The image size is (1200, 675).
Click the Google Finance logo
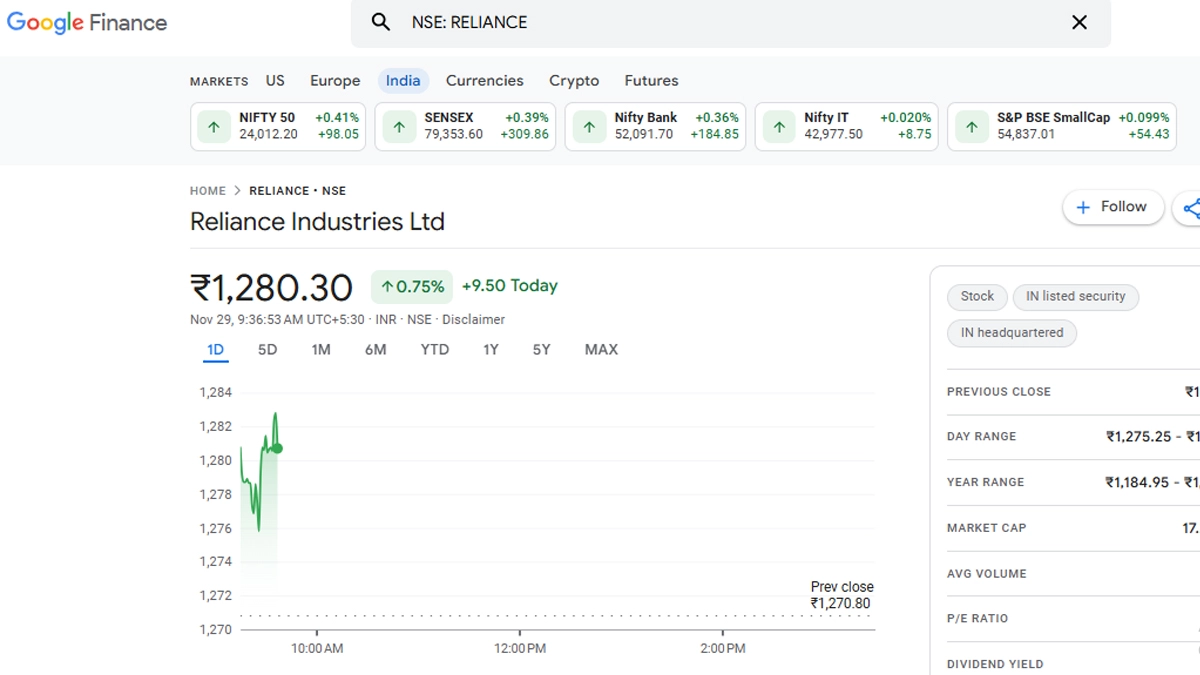[87, 22]
